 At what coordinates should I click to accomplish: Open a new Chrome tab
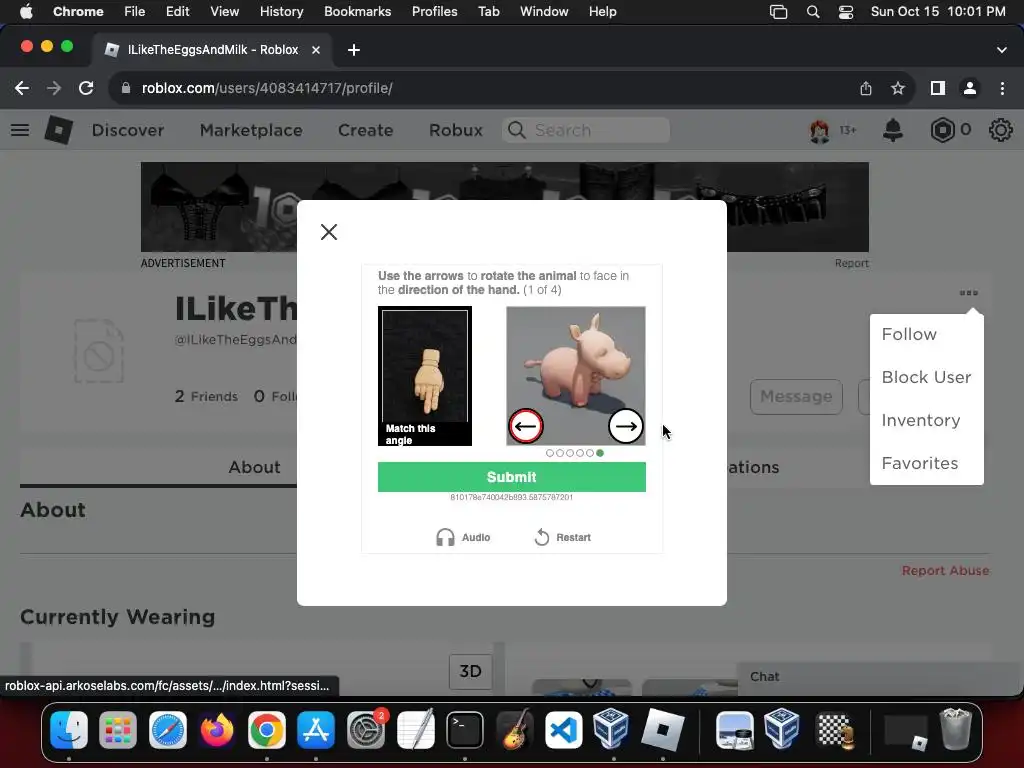click(353, 50)
